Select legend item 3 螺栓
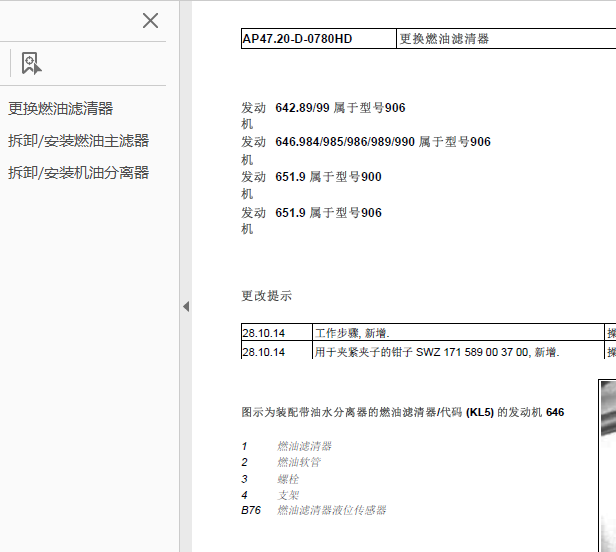 coord(270,479)
